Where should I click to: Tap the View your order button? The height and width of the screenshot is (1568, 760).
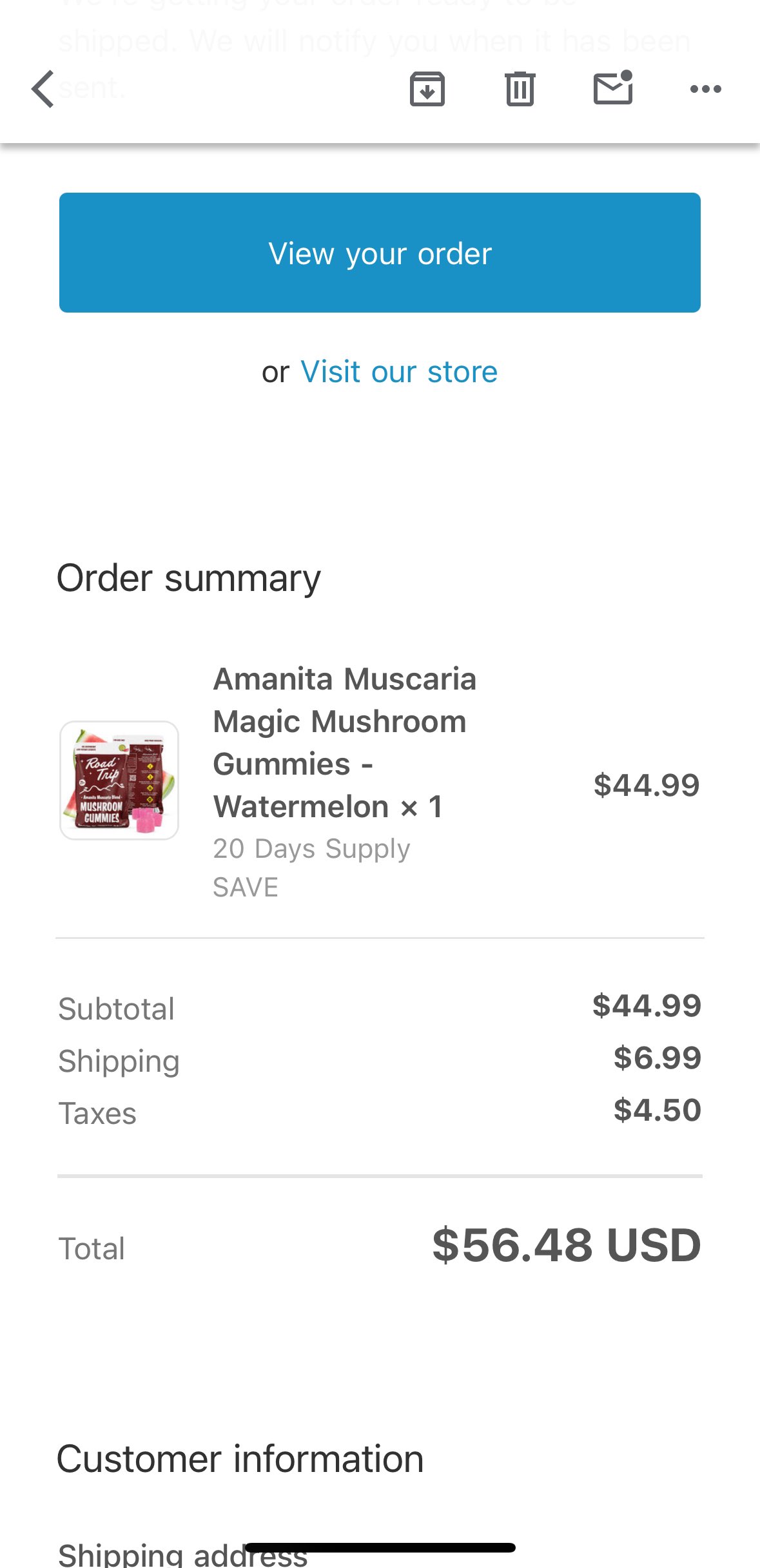click(x=380, y=253)
